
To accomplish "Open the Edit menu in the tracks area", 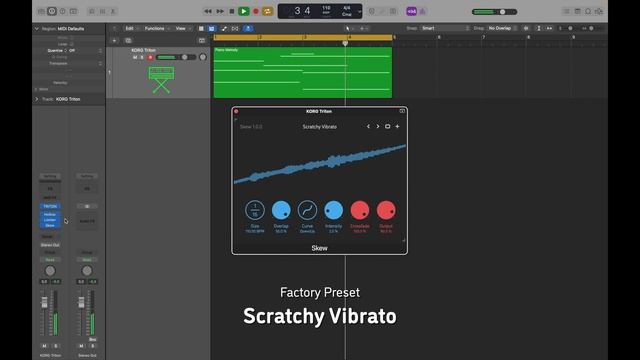I will (x=131, y=28).
